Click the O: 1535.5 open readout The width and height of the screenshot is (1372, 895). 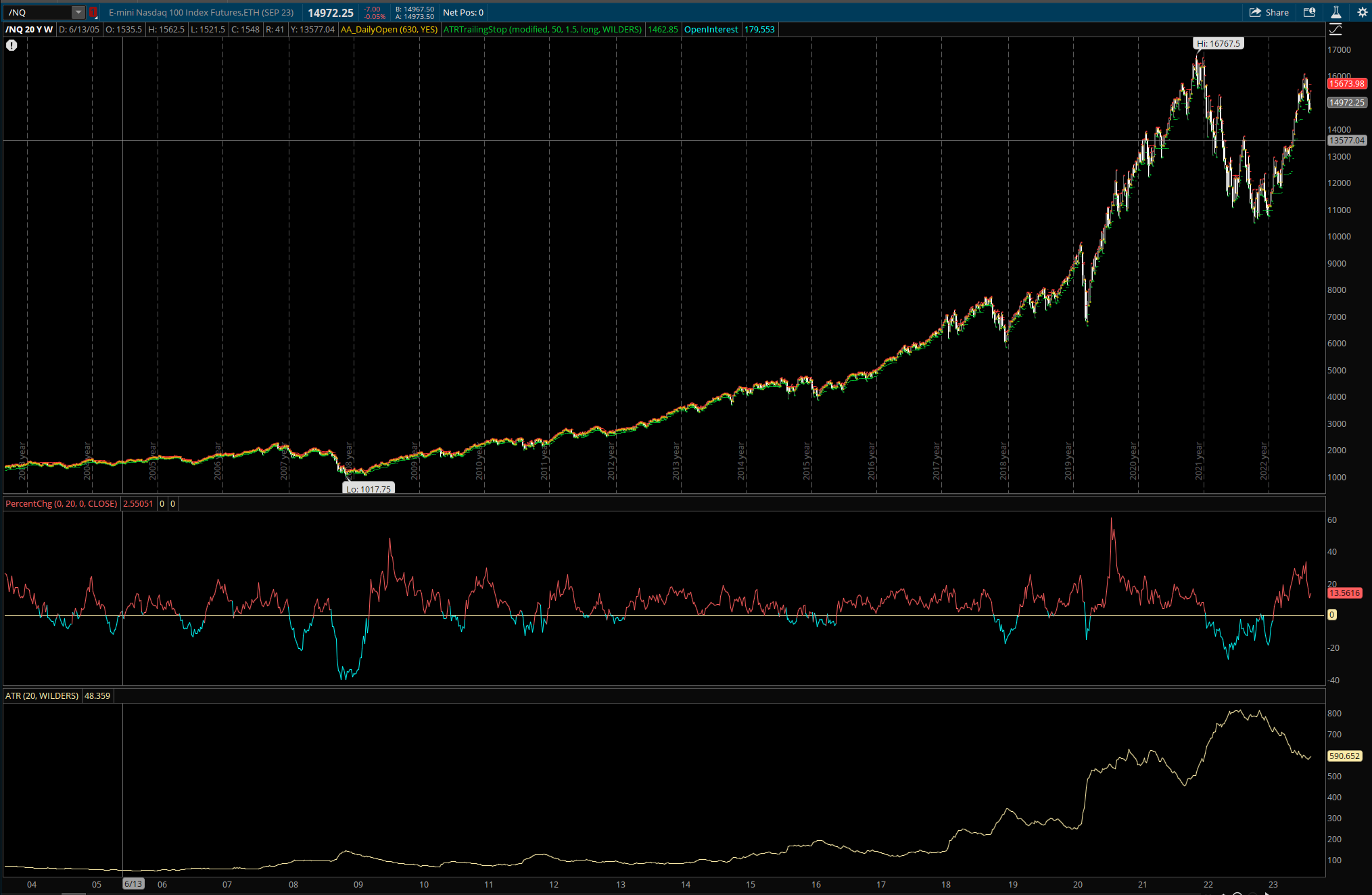click(124, 29)
